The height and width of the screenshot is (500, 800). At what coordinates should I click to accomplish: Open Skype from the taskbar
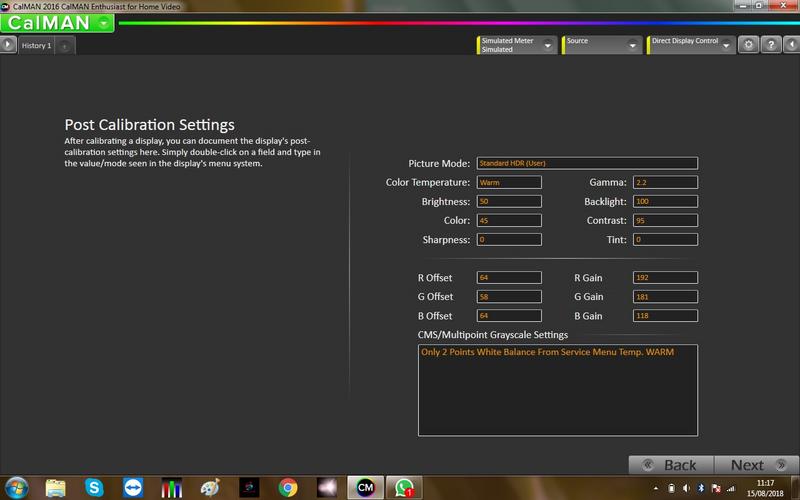coord(94,488)
